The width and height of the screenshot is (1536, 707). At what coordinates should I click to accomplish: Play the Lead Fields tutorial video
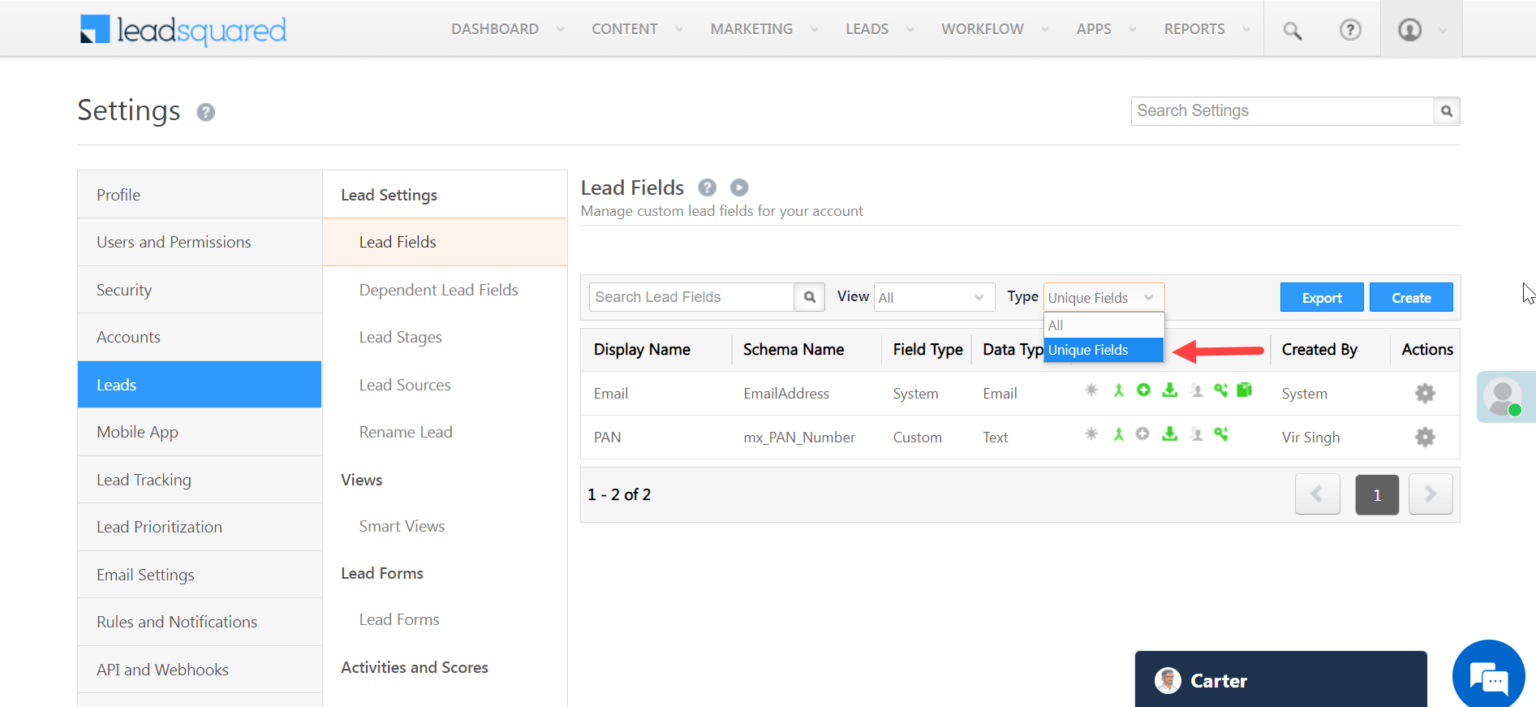(738, 187)
